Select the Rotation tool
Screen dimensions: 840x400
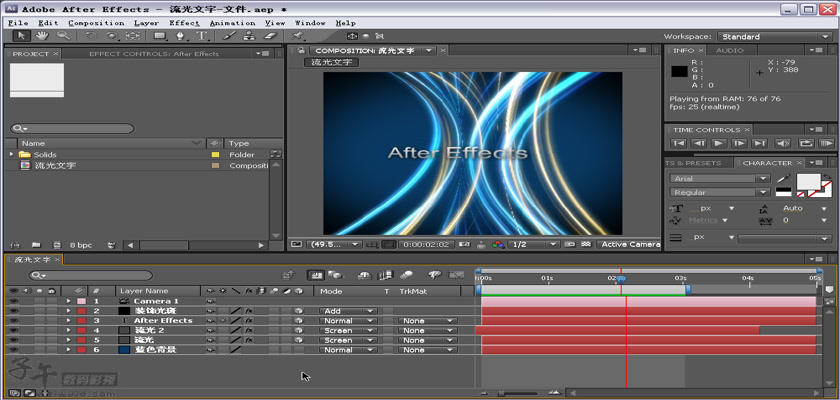(92, 36)
